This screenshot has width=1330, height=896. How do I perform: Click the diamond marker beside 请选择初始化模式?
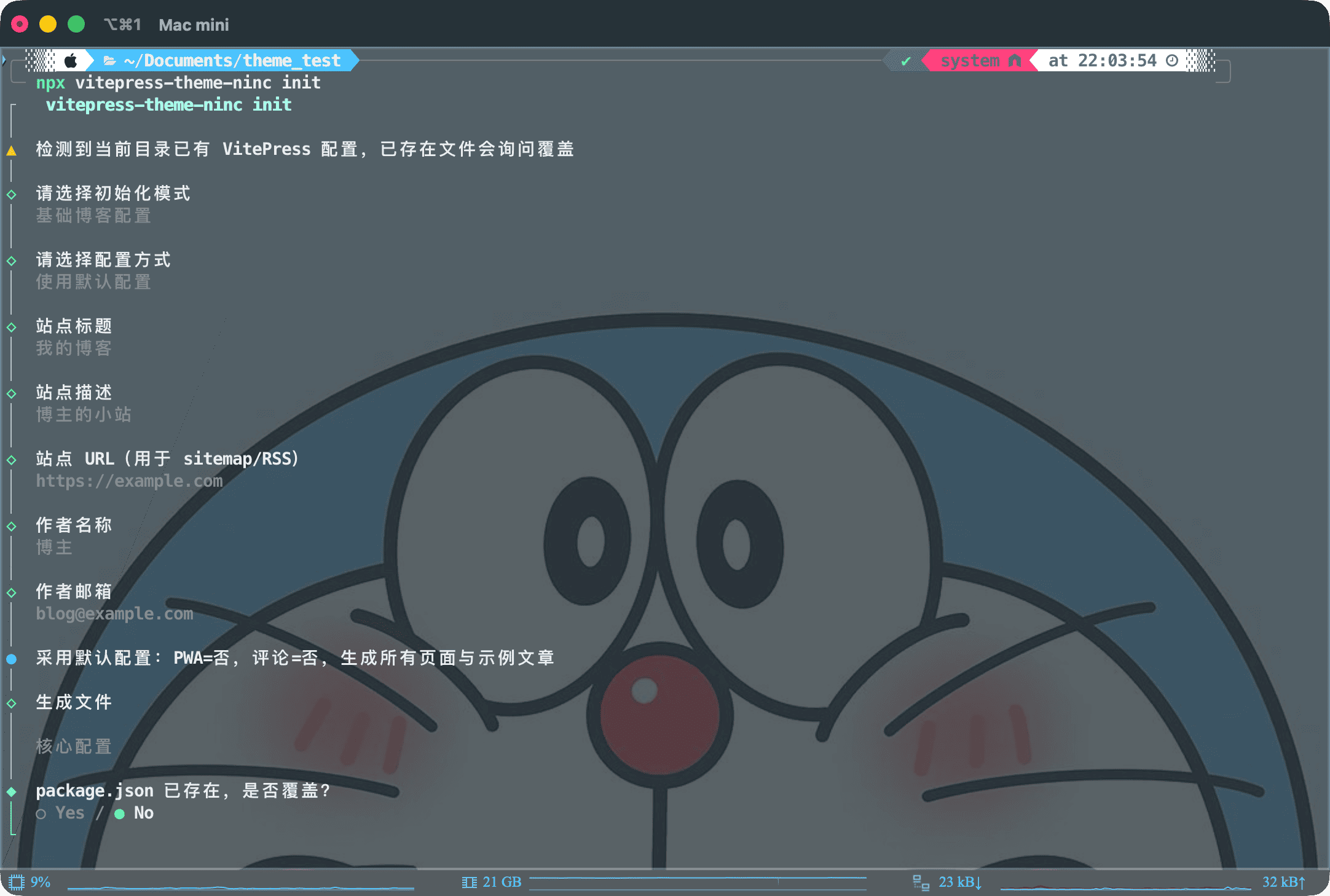click(x=11, y=195)
